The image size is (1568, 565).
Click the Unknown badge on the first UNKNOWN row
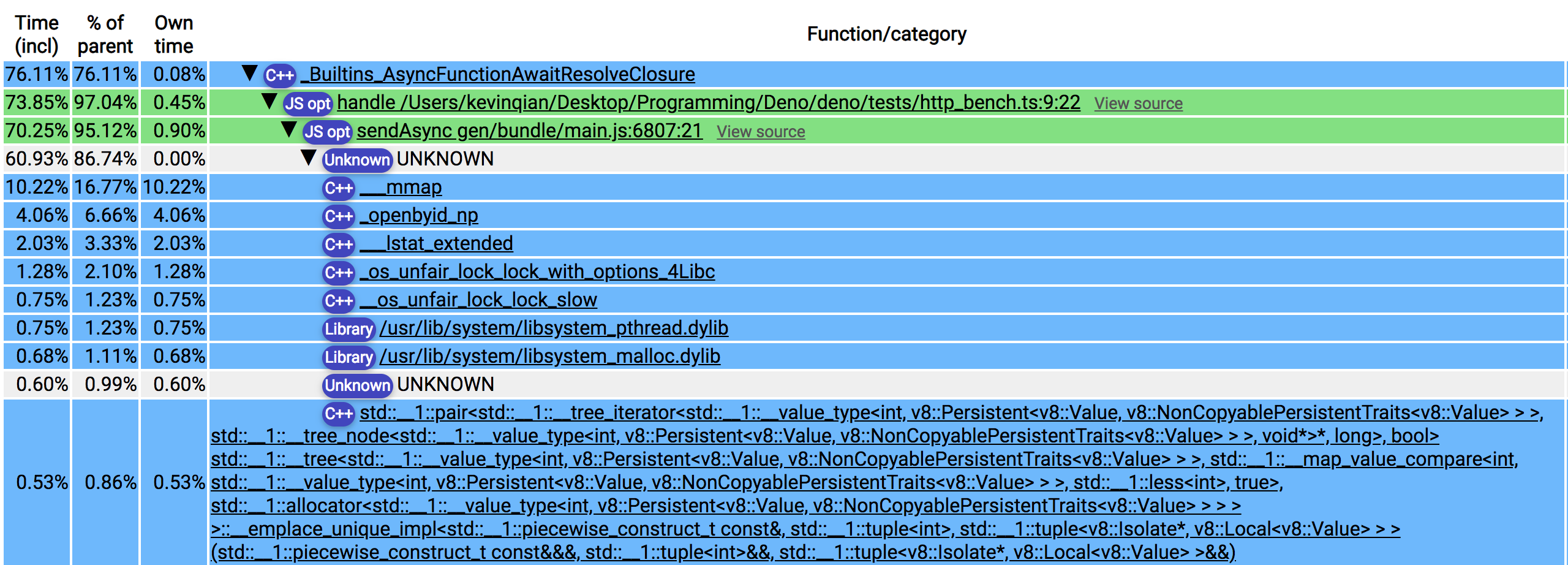(x=357, y=160)
